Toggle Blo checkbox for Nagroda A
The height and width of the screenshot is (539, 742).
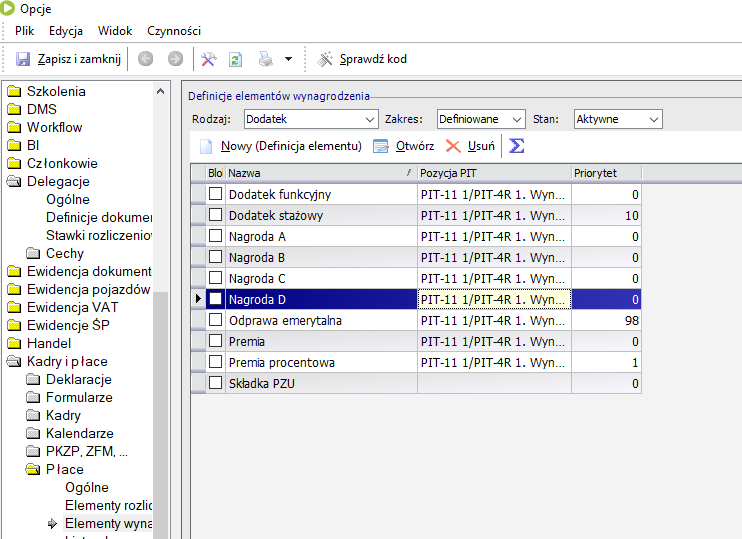215,236
